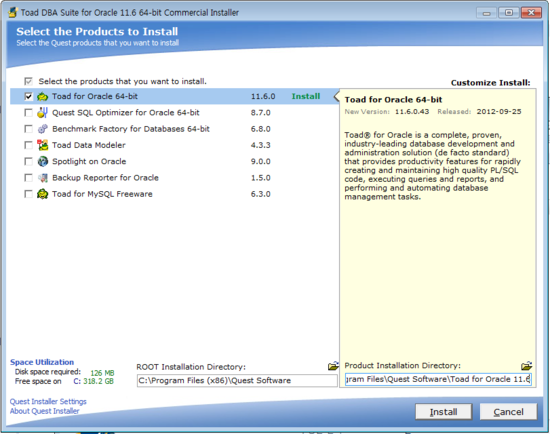
Task: Select the Toad for MySQL Freeware label
Action: tap(102, 194)
